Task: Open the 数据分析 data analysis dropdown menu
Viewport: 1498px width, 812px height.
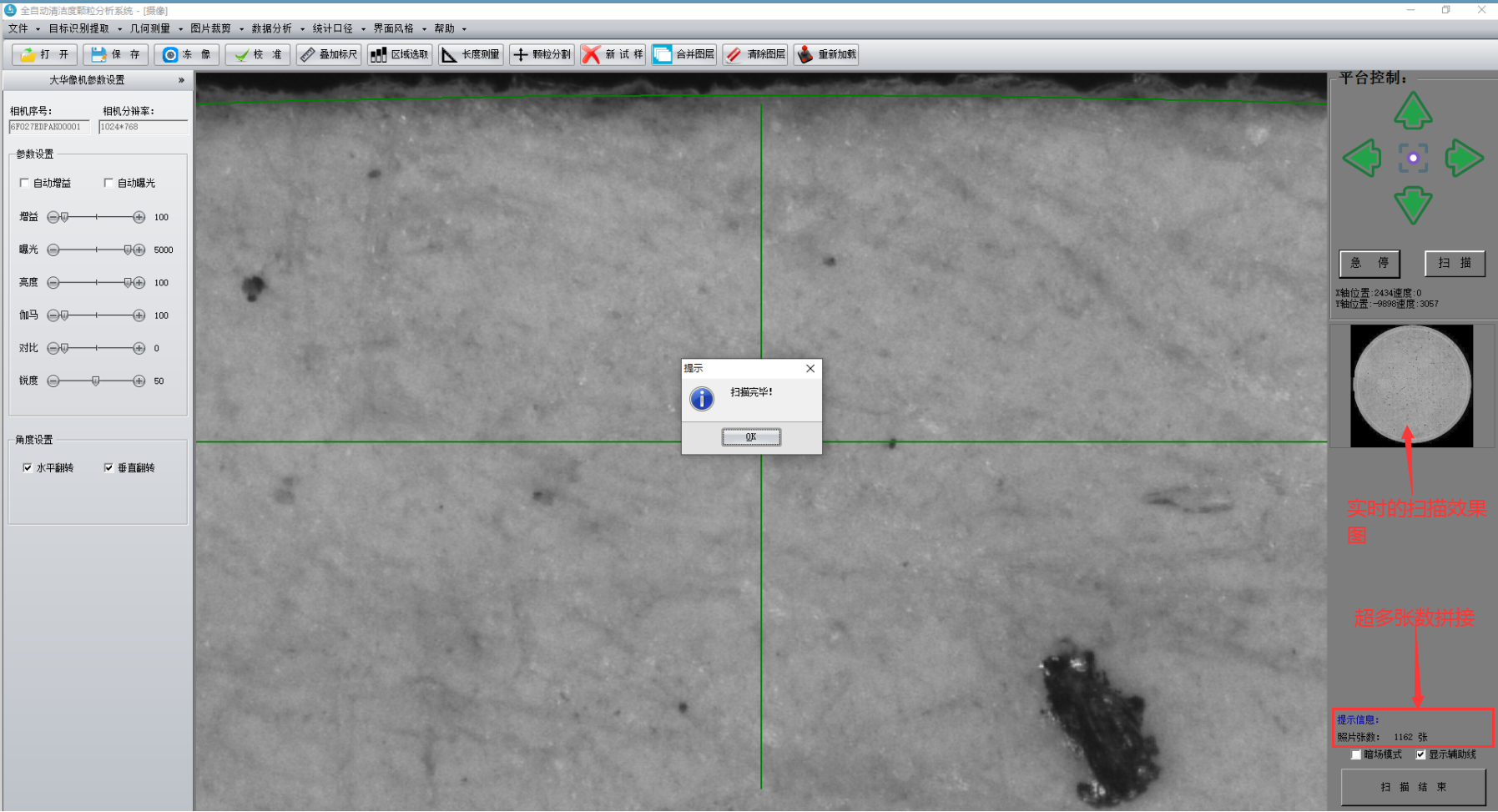Action: click(x=277, y=28)
